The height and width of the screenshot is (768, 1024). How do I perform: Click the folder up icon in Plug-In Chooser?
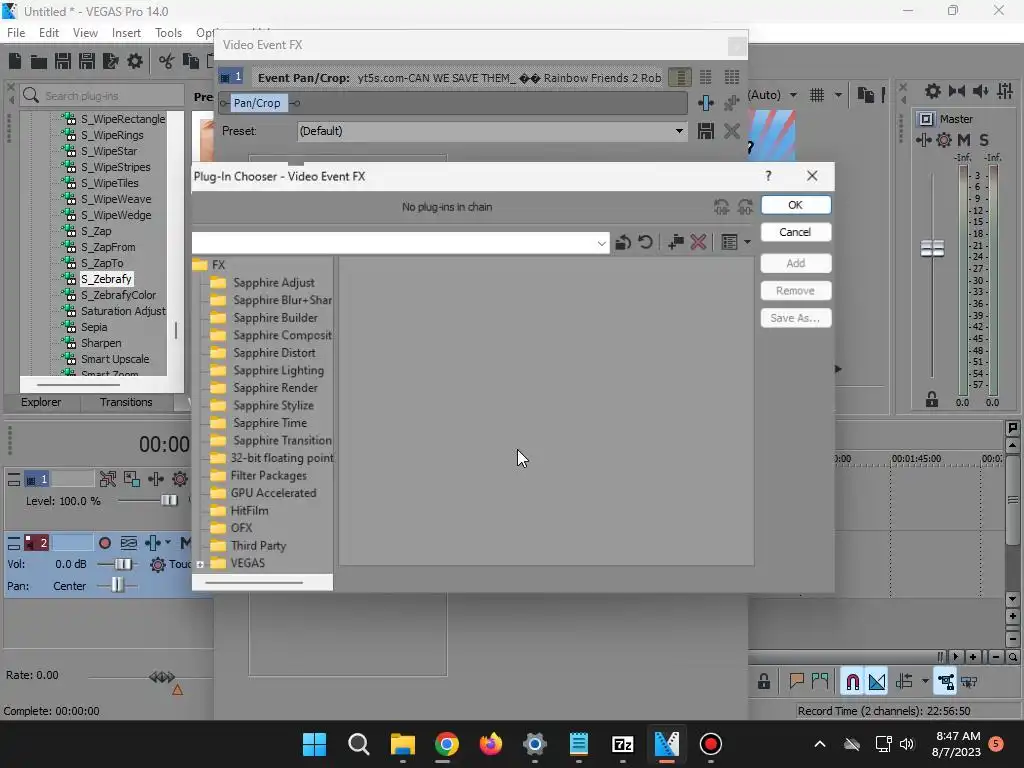coord(622,242)
